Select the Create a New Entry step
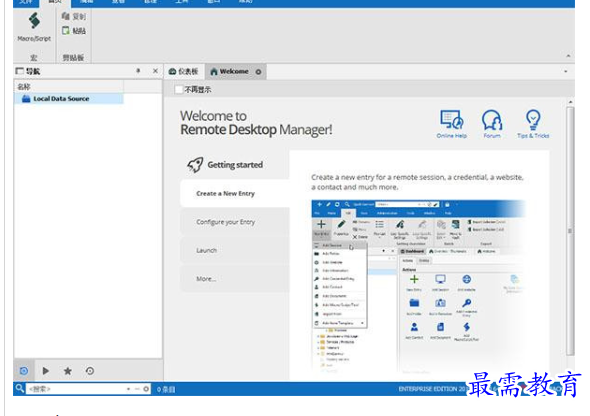The height and width of the screenshot is (416, 590). [x=235, y=193]
